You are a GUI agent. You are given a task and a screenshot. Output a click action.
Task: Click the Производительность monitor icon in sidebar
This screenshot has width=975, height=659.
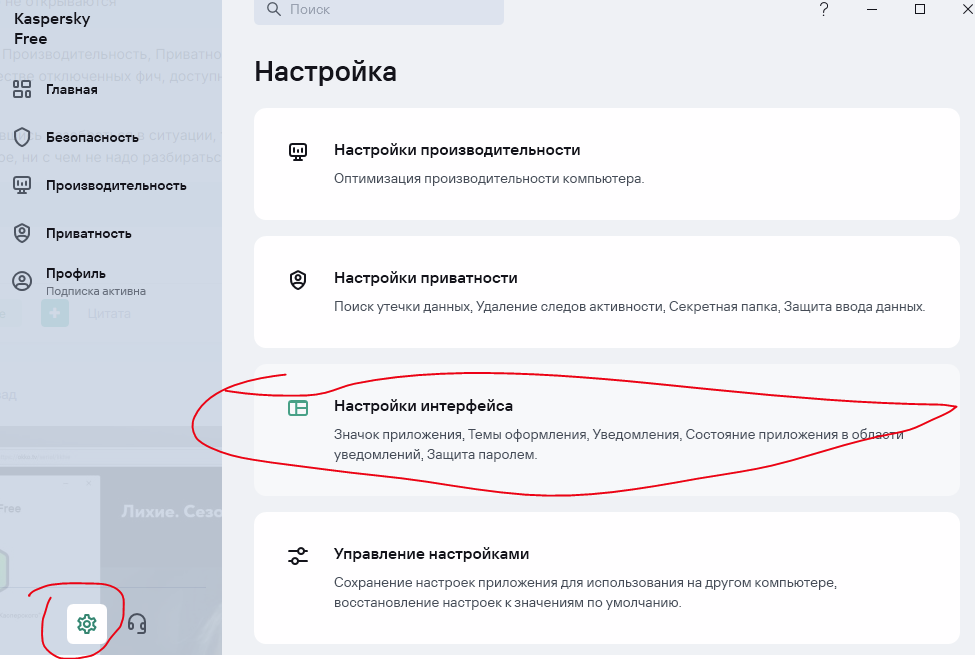22,185
